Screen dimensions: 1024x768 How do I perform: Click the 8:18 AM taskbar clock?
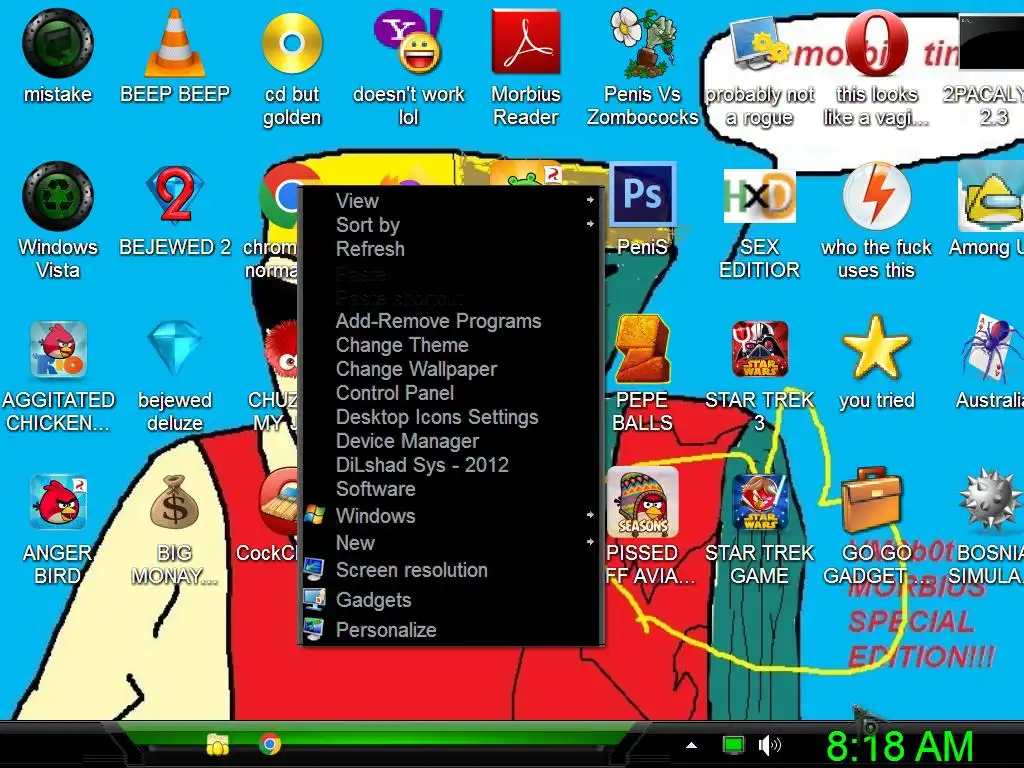click(899, 746)
